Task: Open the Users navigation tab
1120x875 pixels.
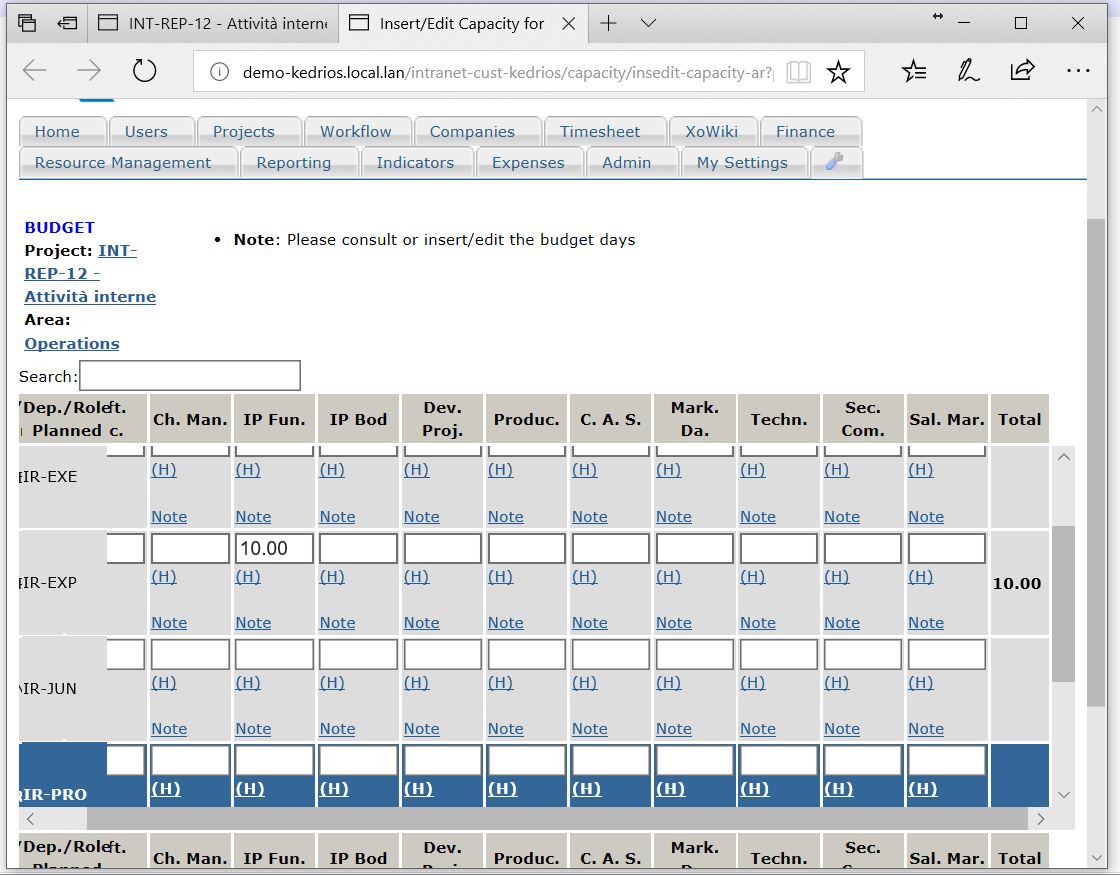Action: click(146, 131)
